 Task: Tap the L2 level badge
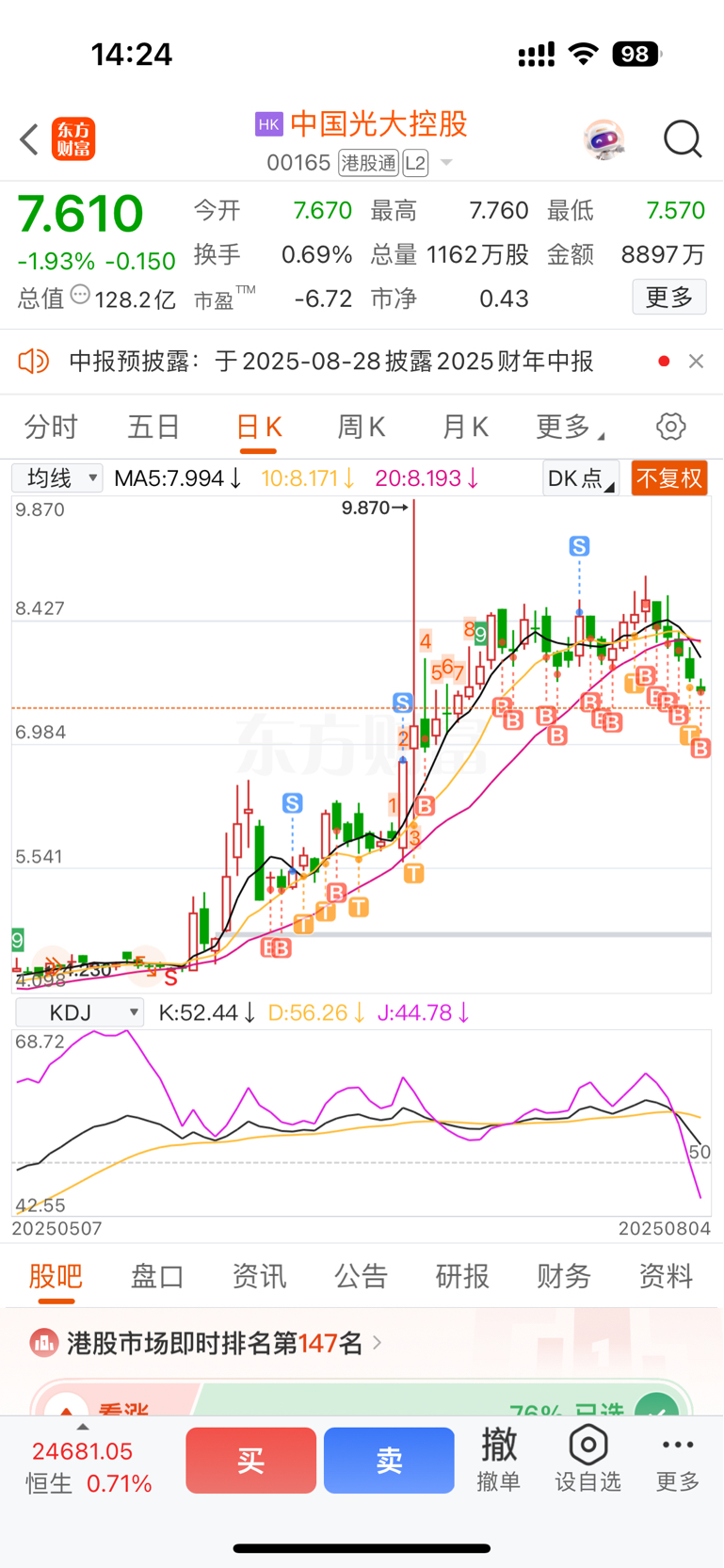coord(415,163)
